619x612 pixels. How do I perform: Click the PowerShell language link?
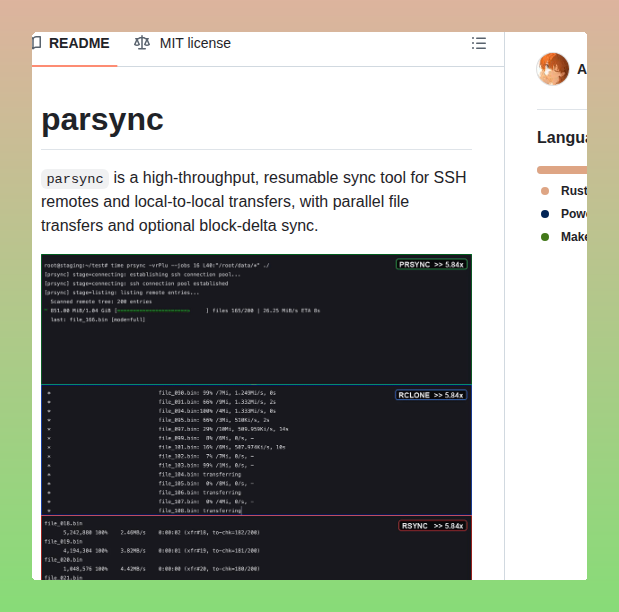[x=574, y=214]
